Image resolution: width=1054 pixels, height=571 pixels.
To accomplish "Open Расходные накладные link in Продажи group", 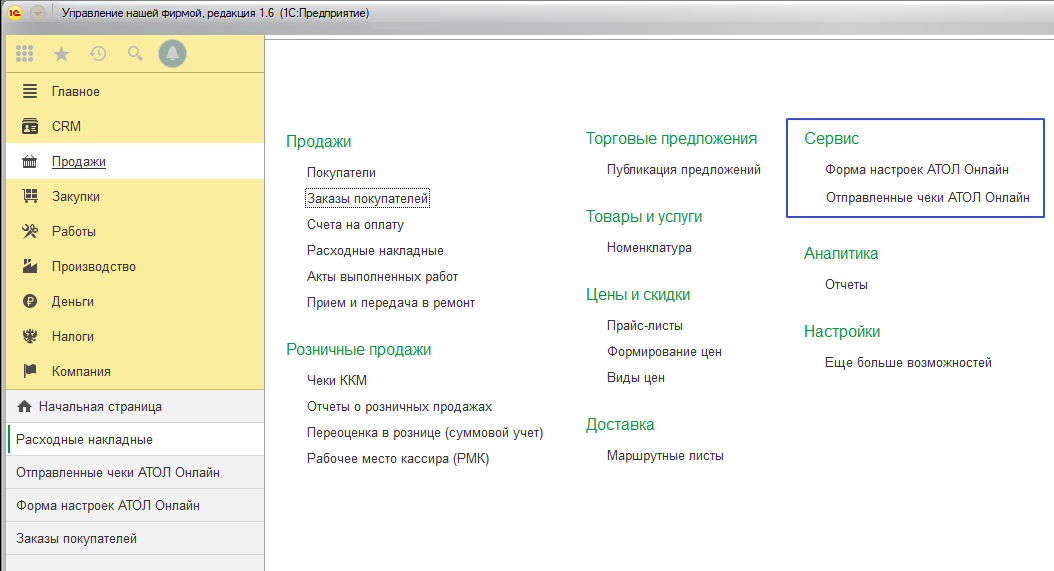I will pos(375,250).
